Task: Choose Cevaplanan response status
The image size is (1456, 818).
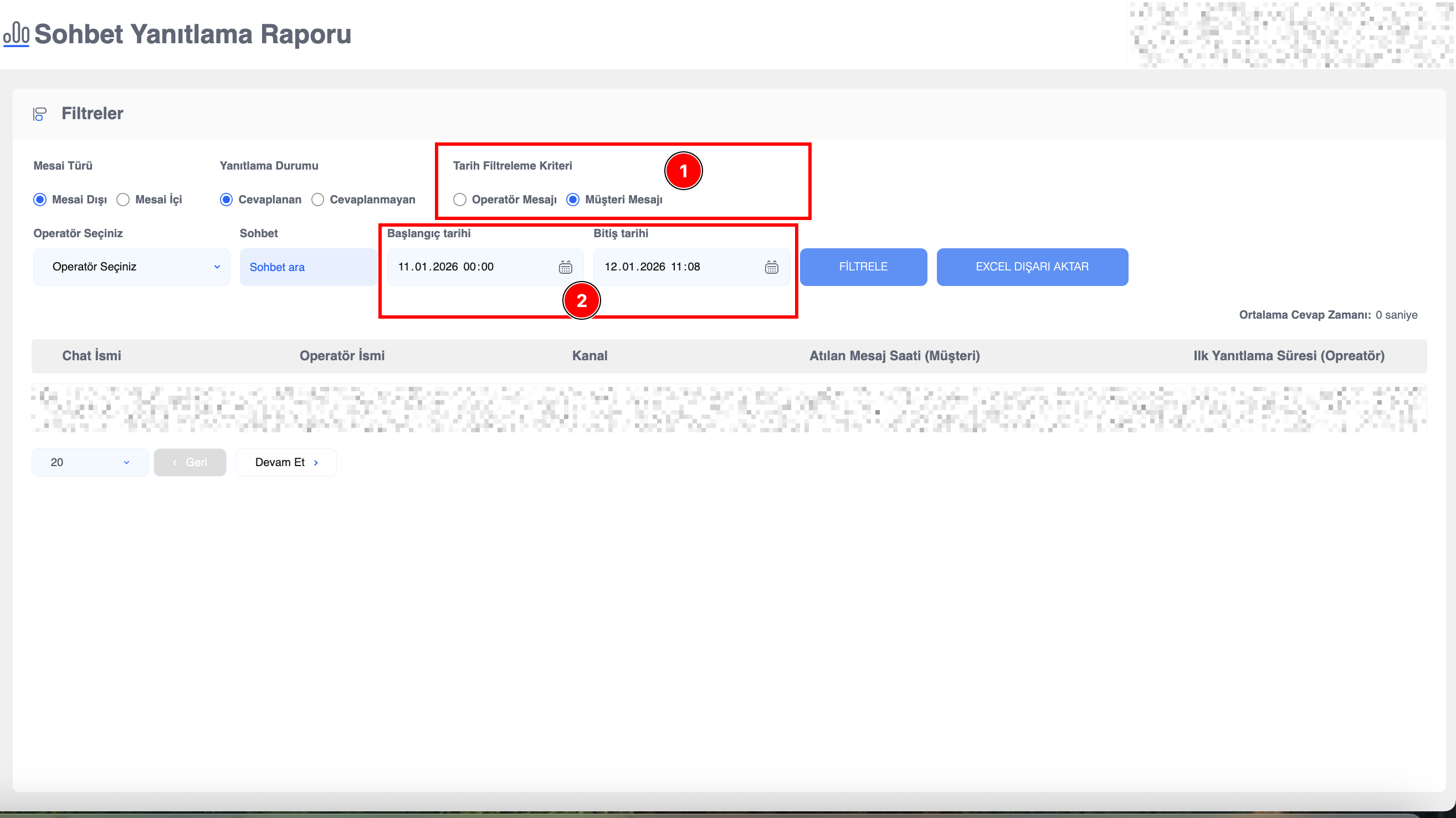Action: [x=226, y=200]
